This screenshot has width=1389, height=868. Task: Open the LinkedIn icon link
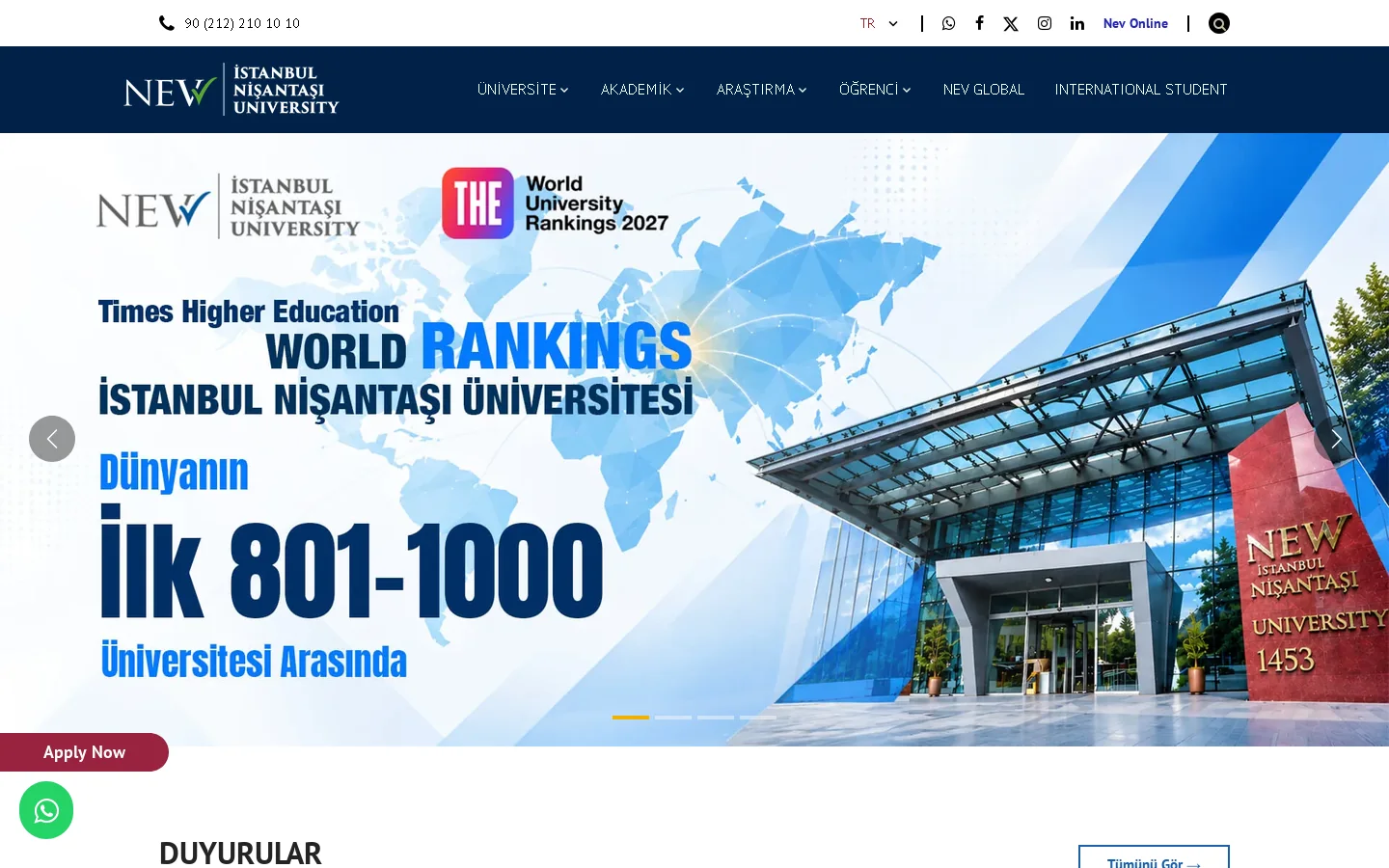[x=1077, y=23]
